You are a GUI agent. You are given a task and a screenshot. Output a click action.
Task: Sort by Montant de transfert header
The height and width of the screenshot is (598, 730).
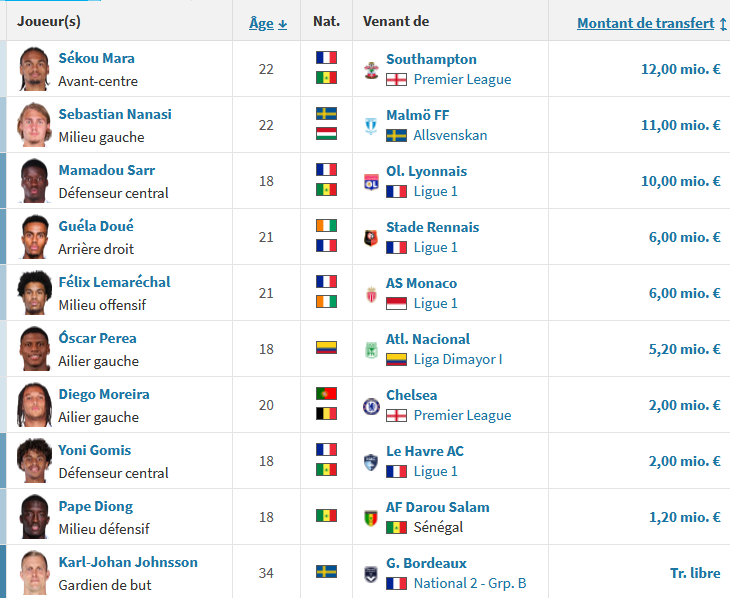(x=651, y=23)
